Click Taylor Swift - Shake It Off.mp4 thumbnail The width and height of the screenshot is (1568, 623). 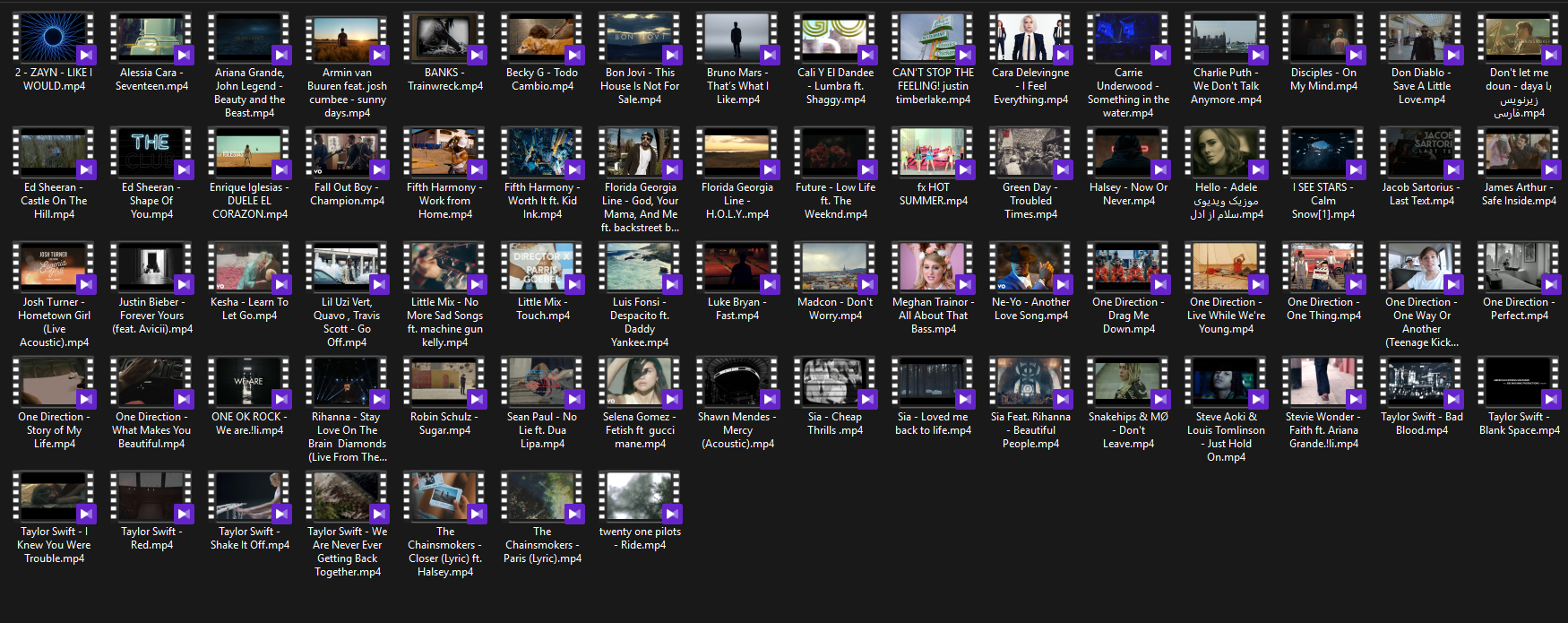click(249, 497)
